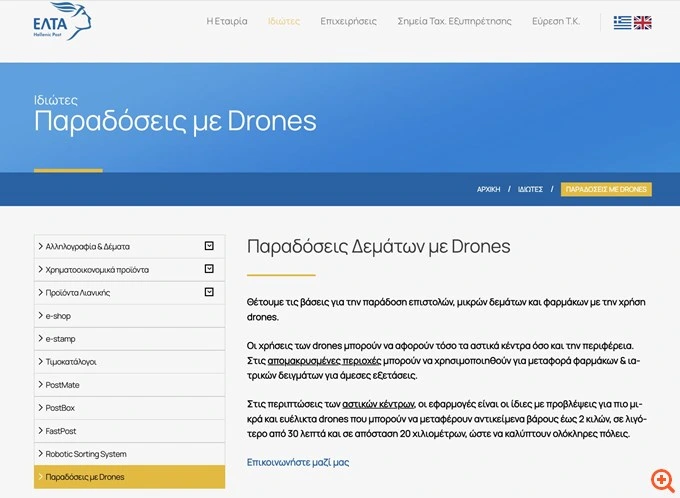Expand Χρηματοοικονομικά προϊόντα submenu arrow
This screenshot has width=680, height=498.
[x=209, y=269]
